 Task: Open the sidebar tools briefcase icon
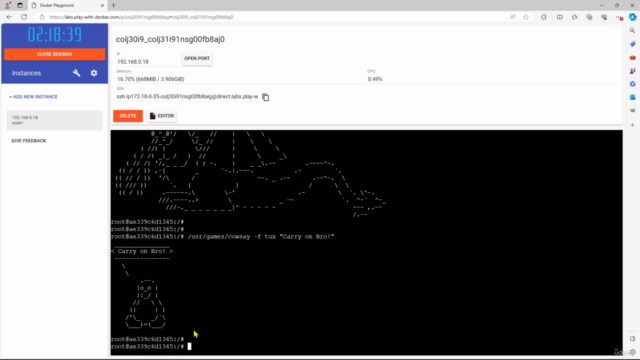coord(632,58)
